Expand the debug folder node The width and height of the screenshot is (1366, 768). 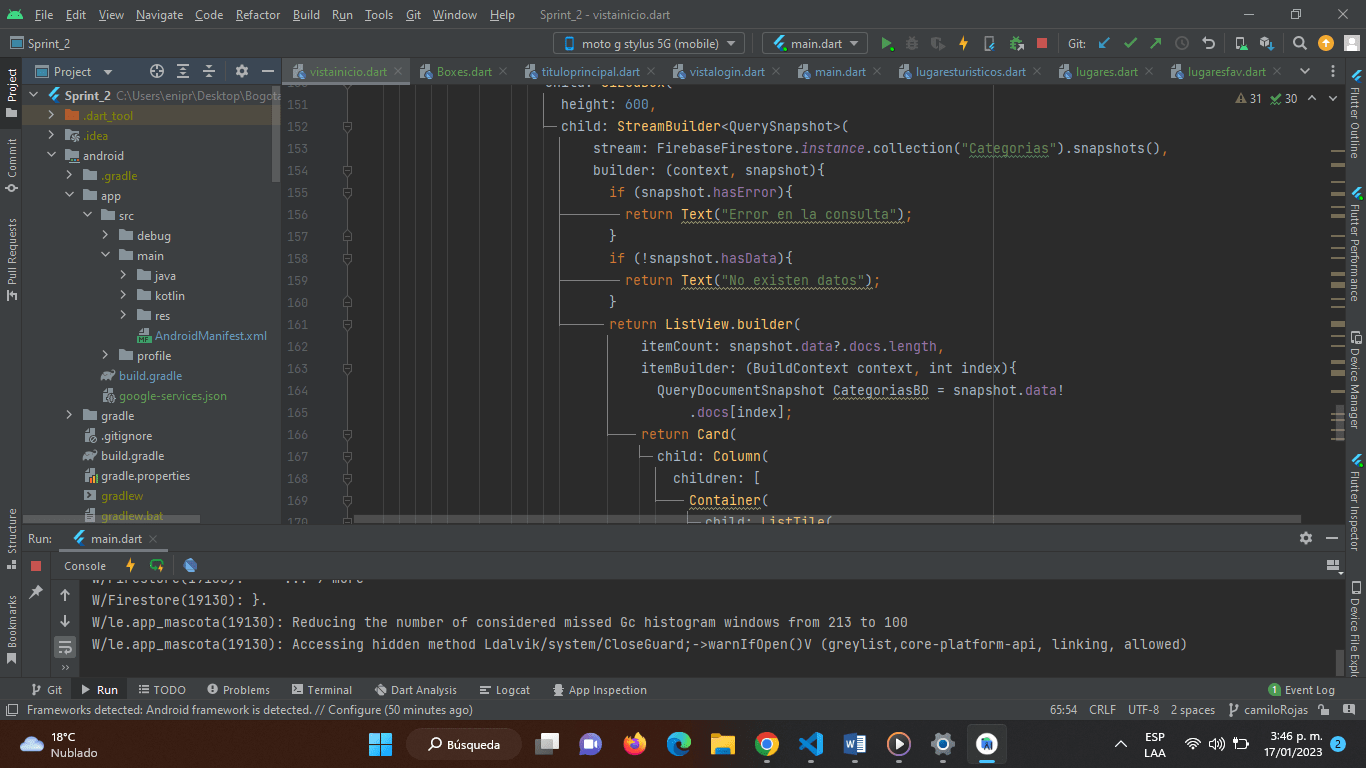(106, 236)
